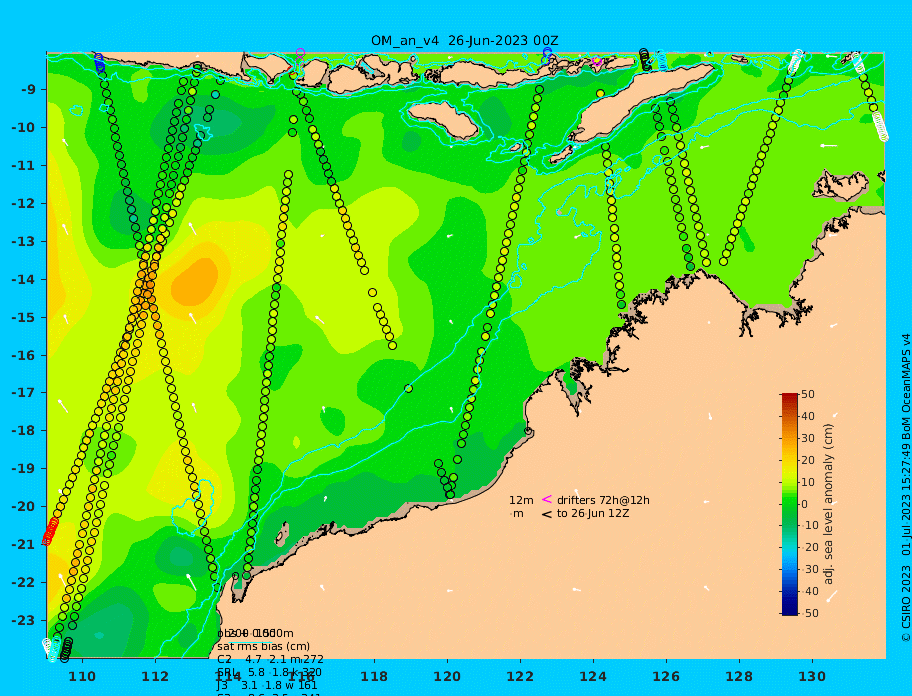Click the C2 satellite statistics row
The image size is (912, 696).
point(270,659)
